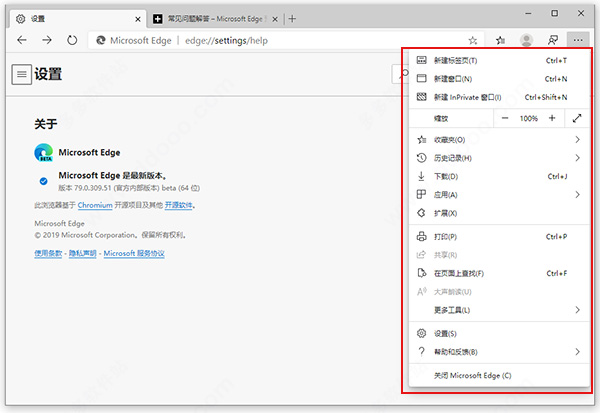This screenshot has width=600, height=413.
Task: Close the 设置 tab
Action: pos(135,18)
